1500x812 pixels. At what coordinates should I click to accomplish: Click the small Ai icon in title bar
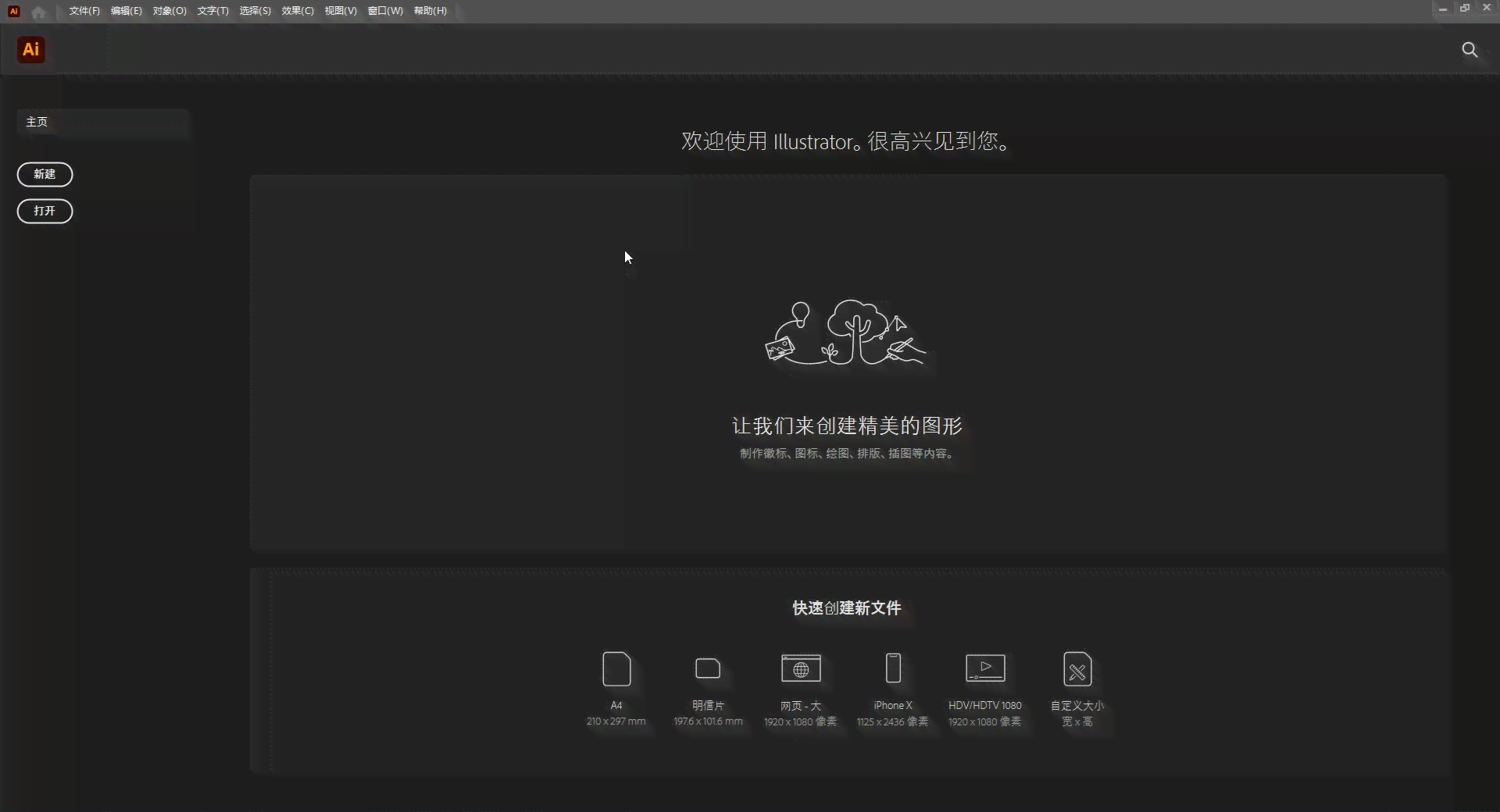13,11
